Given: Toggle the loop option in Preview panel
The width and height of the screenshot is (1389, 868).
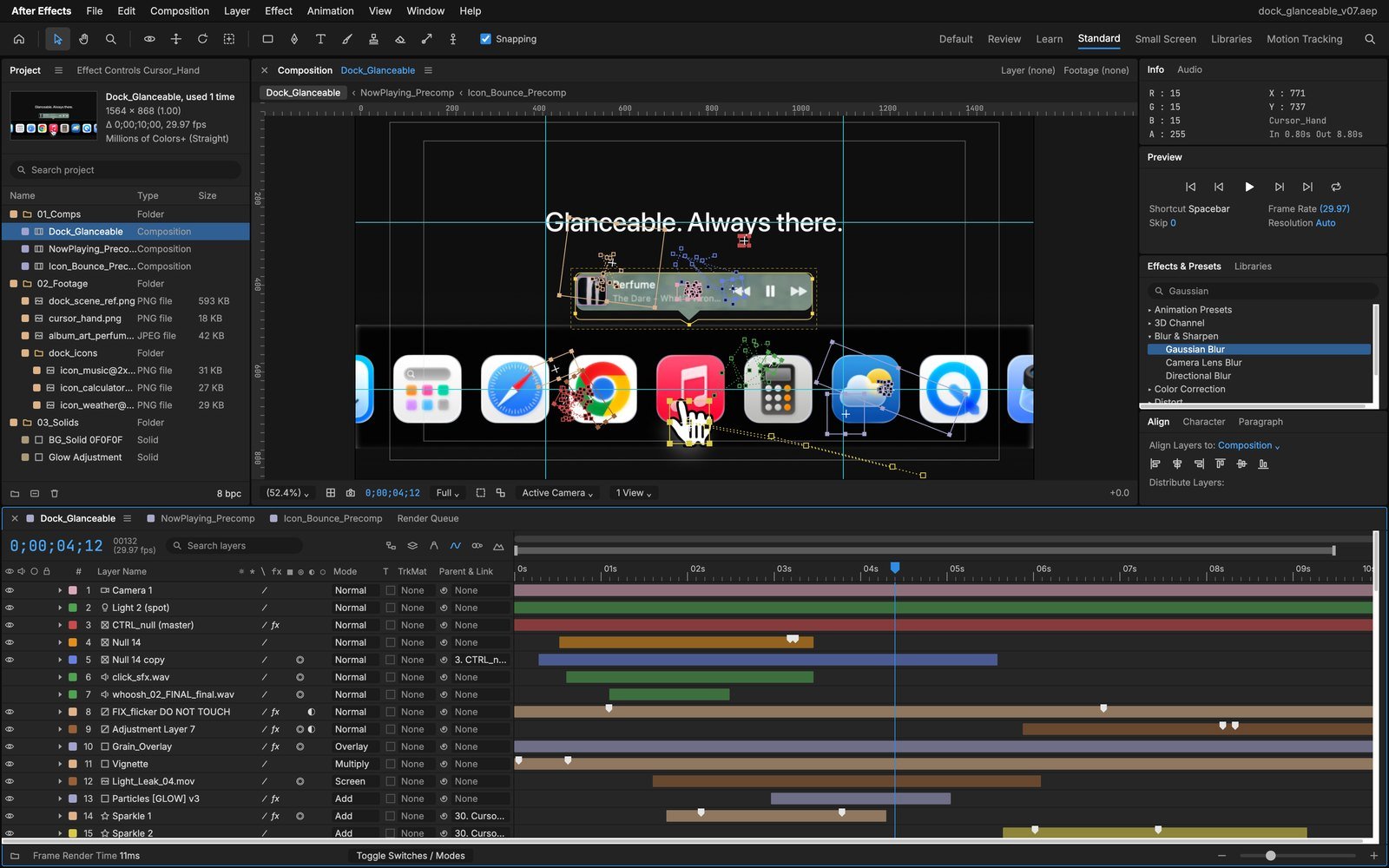Looking at the screenshot, I should 1336,187.
